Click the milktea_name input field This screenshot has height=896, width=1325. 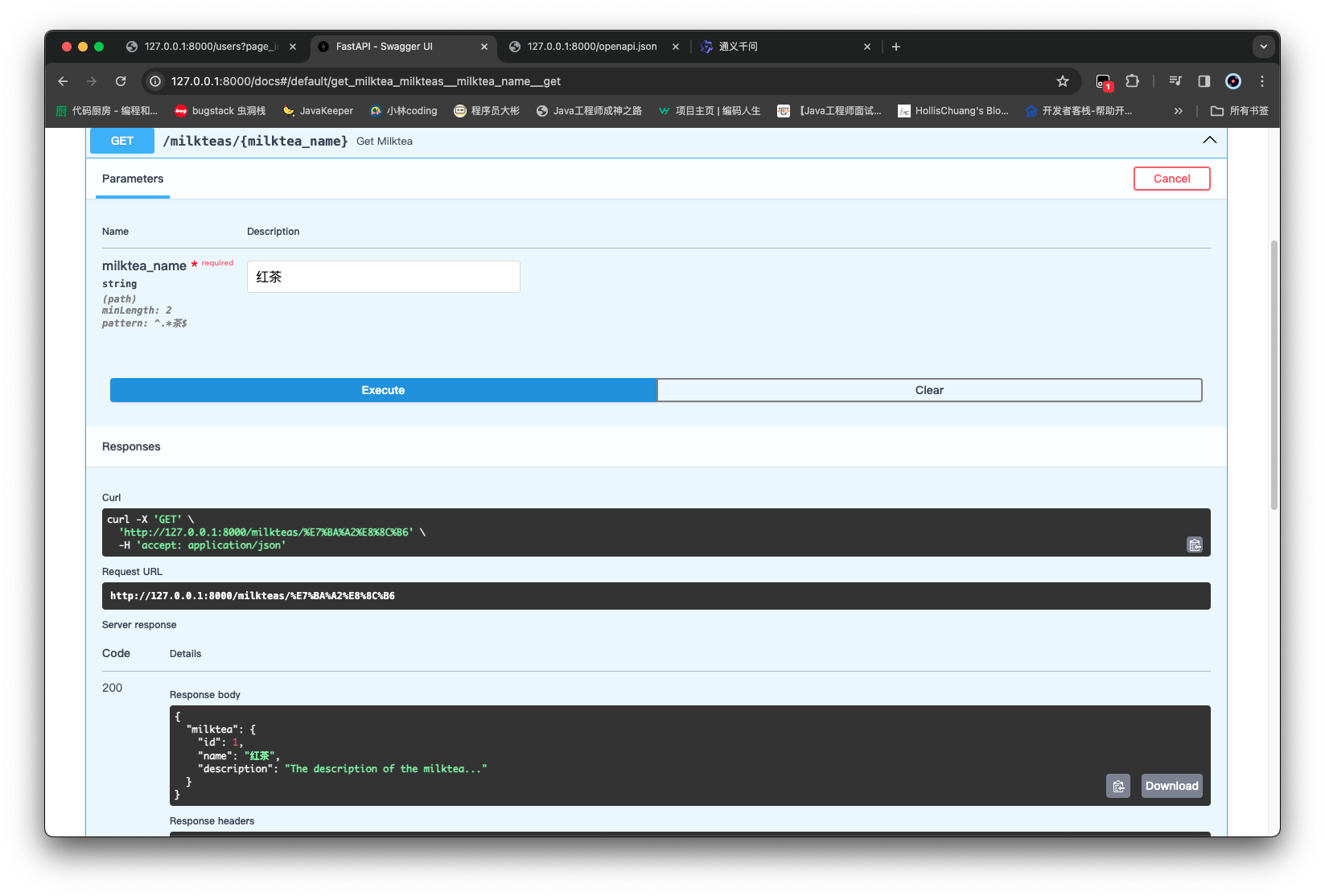click(383, 277)
